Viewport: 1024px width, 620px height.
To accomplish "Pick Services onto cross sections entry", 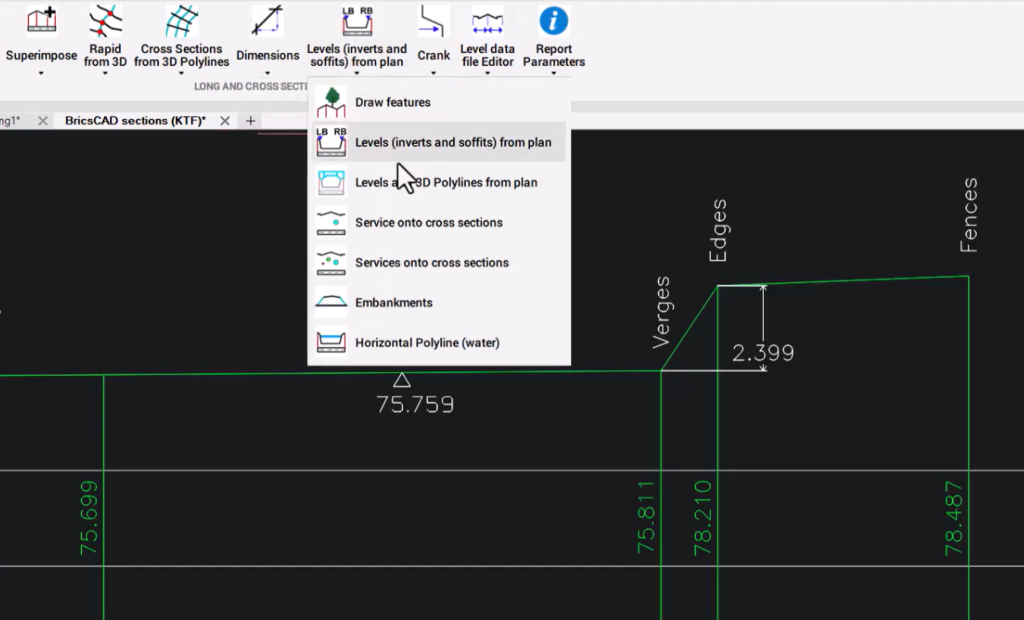I will click(x=432, y=262).
